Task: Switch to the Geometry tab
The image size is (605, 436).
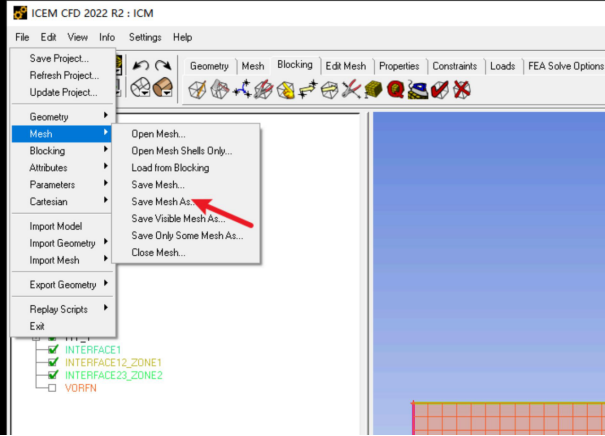Action: [x=209, y=66]
